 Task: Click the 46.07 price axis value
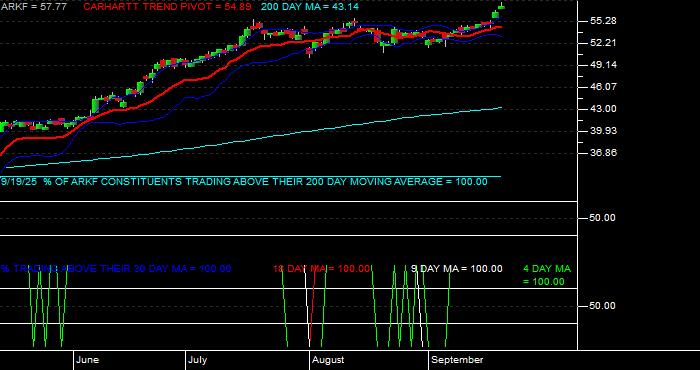click(x=603, y=87)
